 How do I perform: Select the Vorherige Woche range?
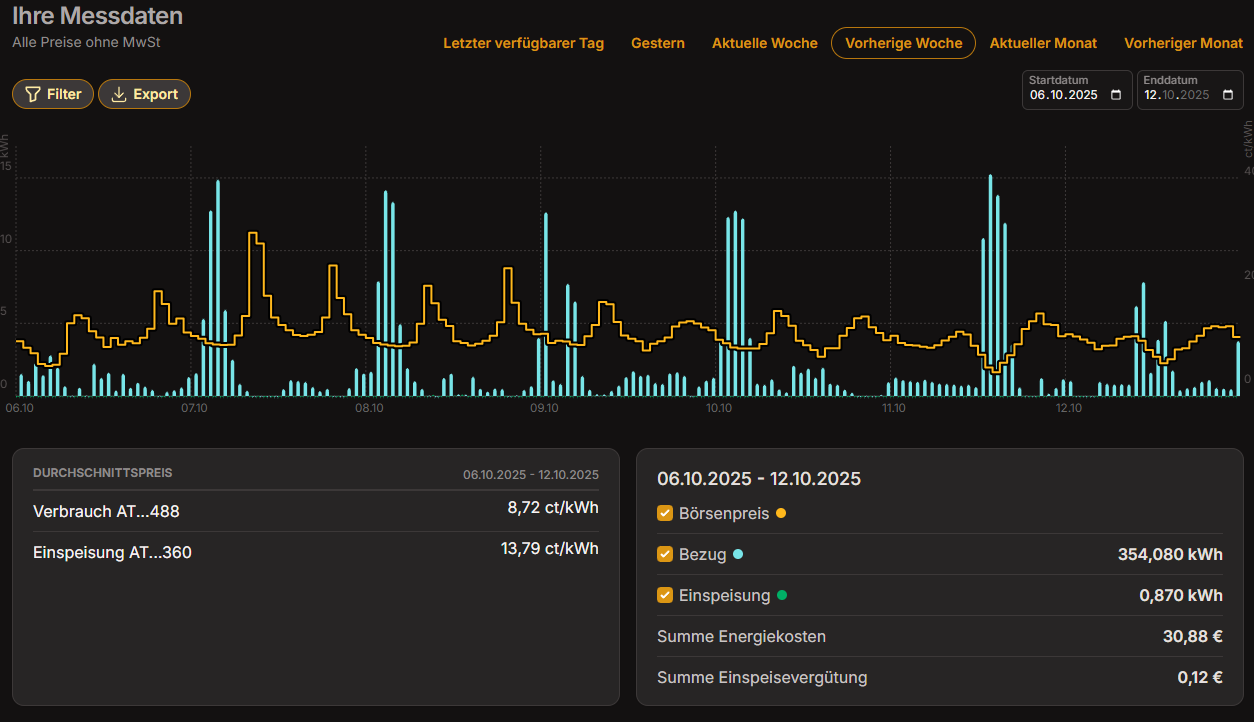click(903, 43)
